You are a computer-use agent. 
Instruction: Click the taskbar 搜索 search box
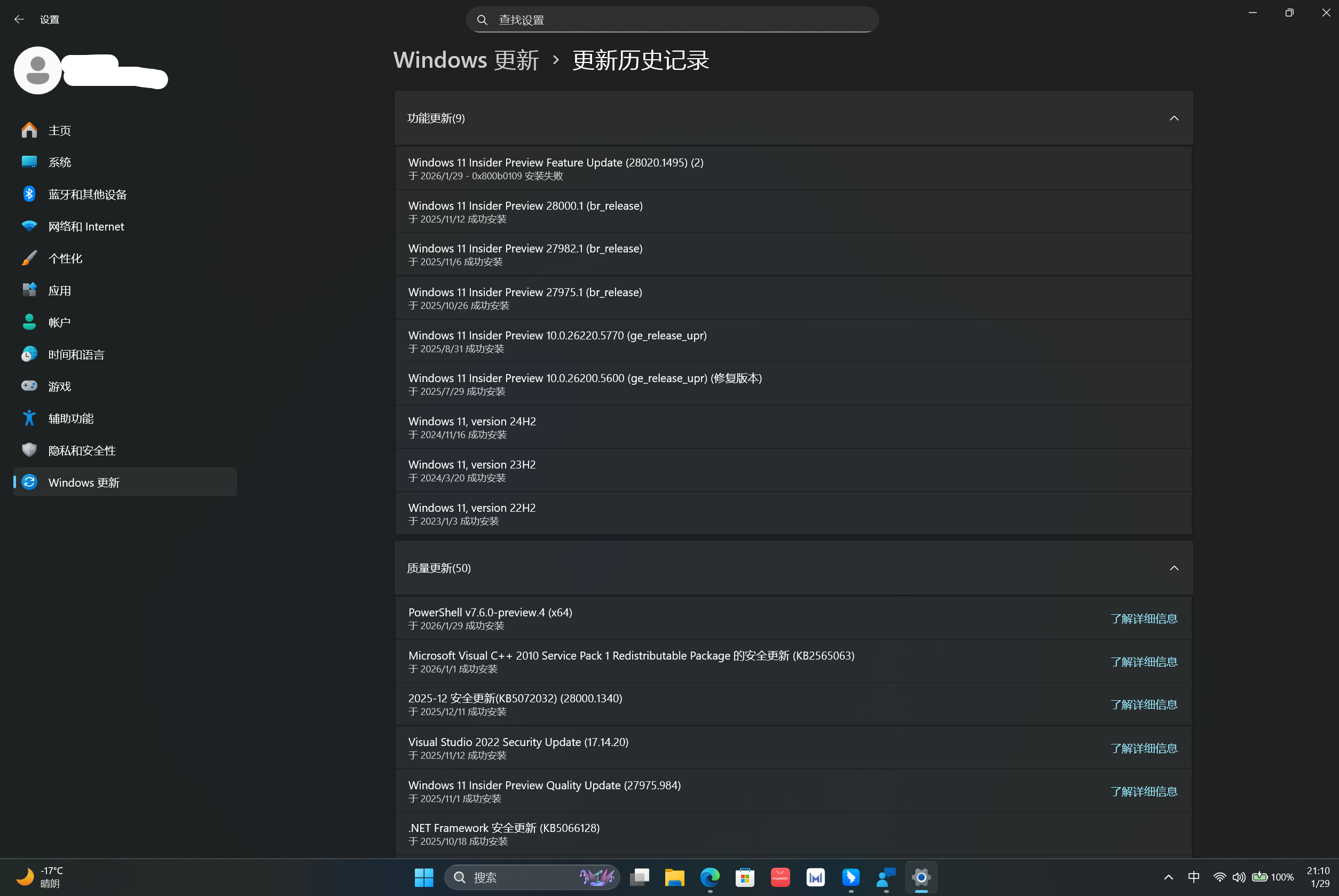tap(532, 877)
